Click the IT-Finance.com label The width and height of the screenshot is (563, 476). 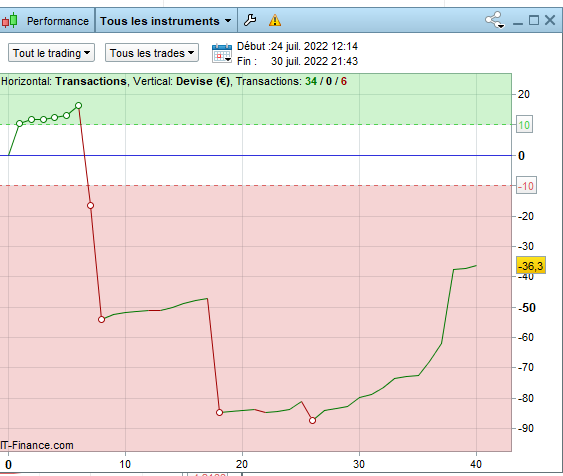(37, 445)
